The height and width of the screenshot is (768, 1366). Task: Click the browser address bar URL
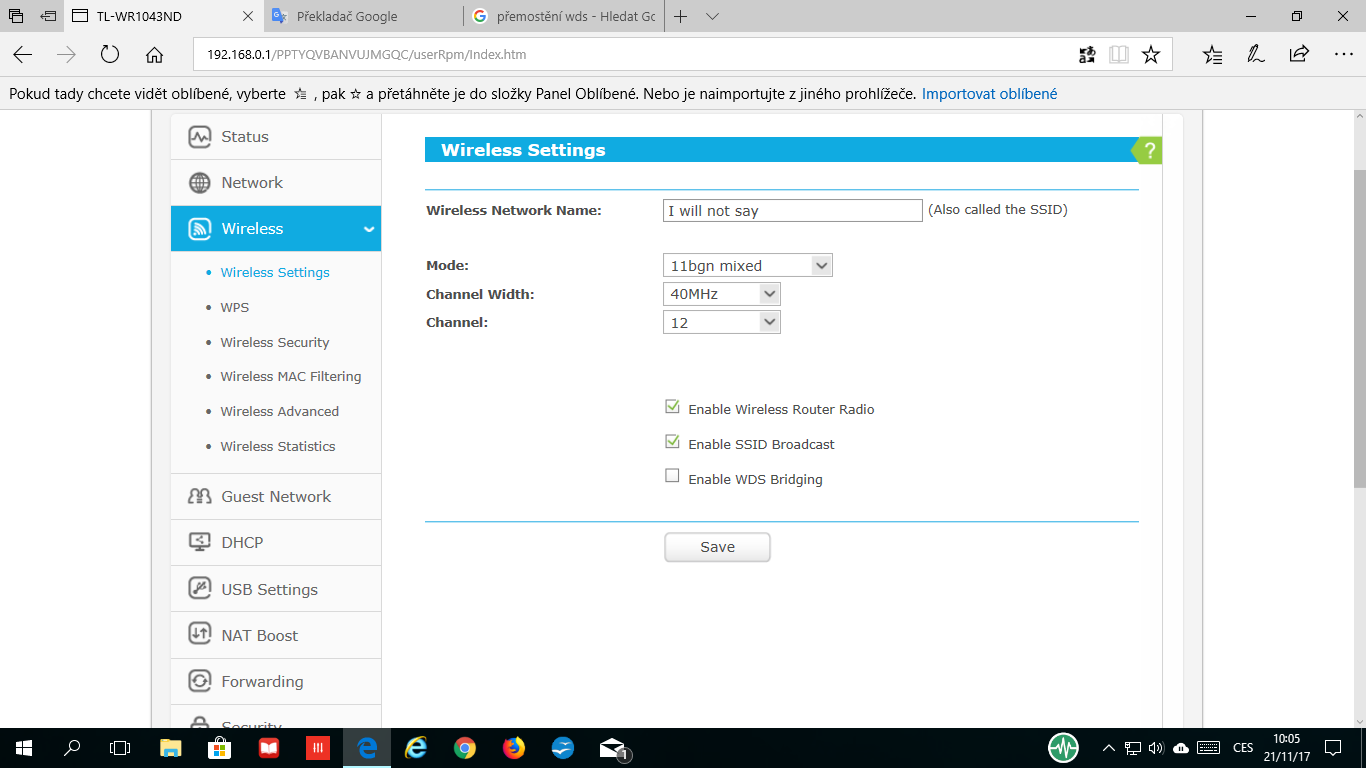[x=367, y=55]
